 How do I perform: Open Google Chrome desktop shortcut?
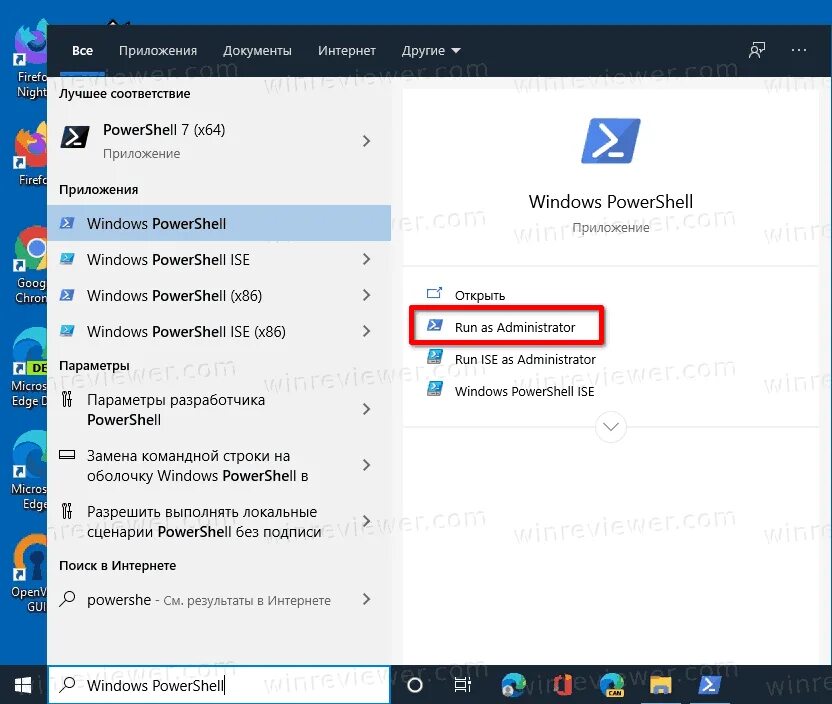click(x=31, y=265)
